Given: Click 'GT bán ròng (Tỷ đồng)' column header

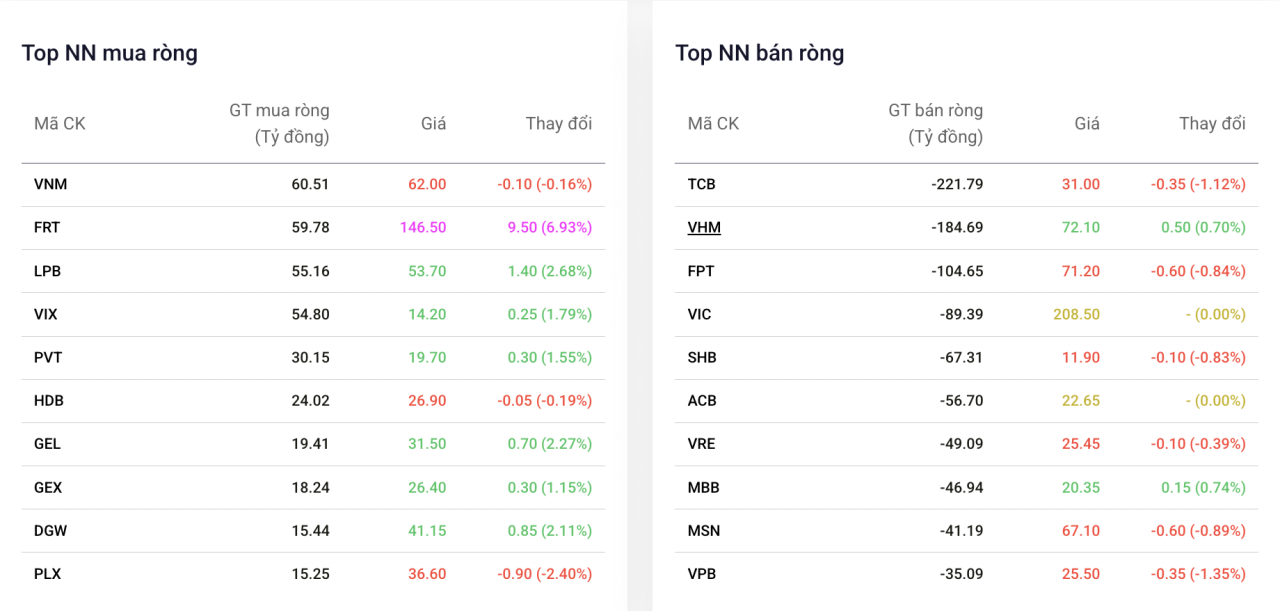Looking at the screenshot, I should [x=935, y=123].
